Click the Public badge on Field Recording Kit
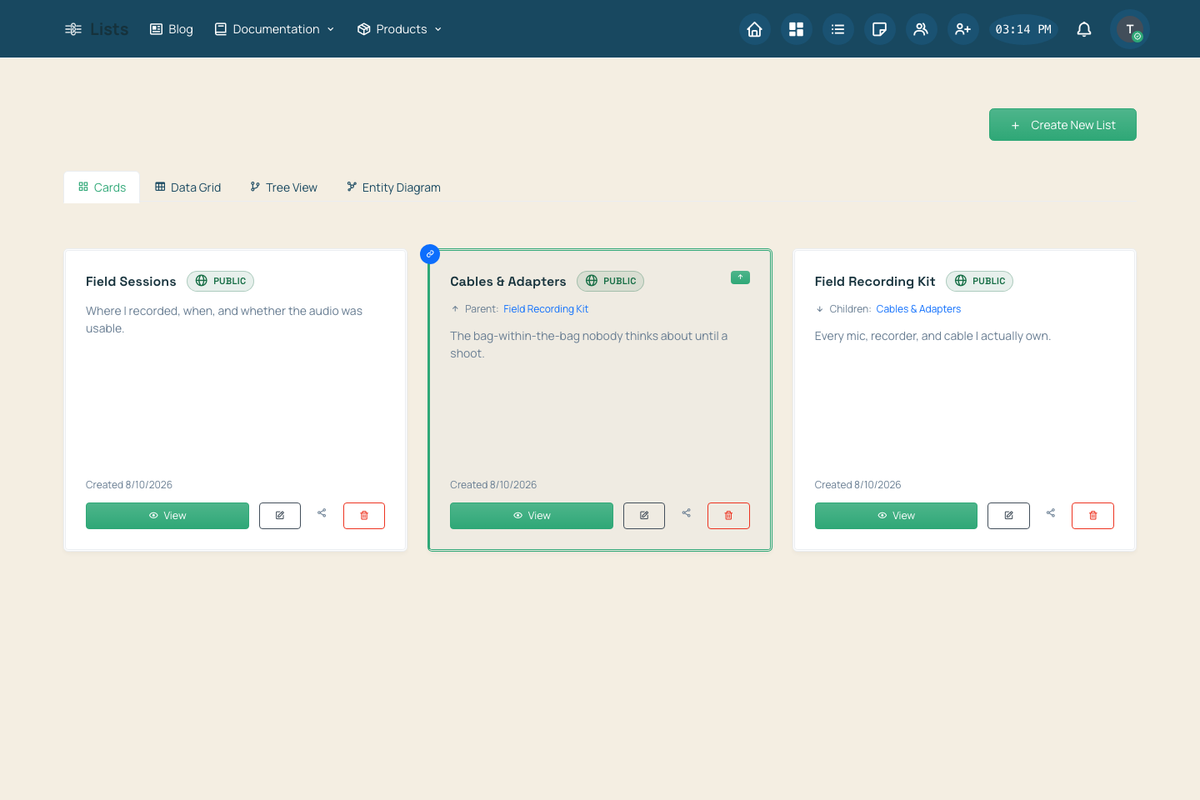This screenshot has height=800, width=1200. pos(980,281)
